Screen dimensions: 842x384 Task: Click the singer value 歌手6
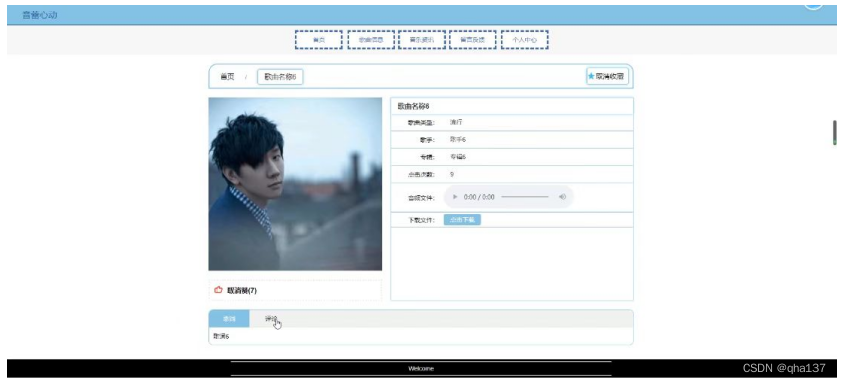(x=458, y=140)
